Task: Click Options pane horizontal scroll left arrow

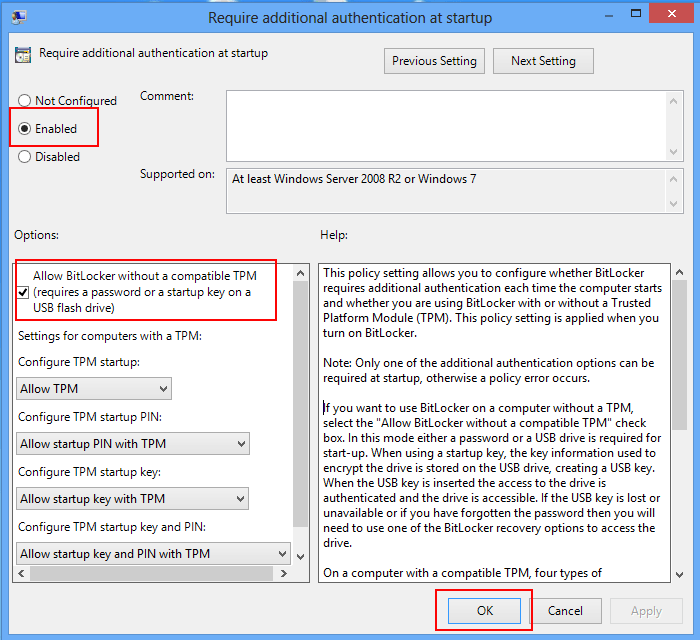Action: pos(21,573)
